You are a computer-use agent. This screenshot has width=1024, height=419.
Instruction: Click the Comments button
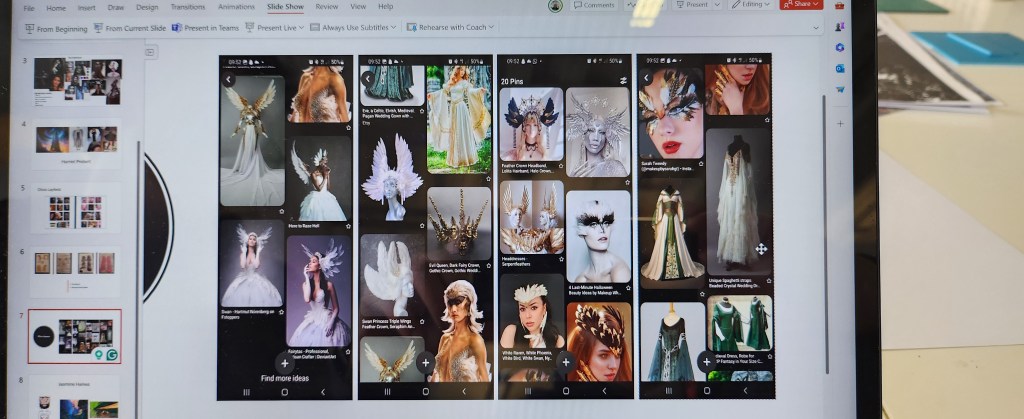[595, 5]
